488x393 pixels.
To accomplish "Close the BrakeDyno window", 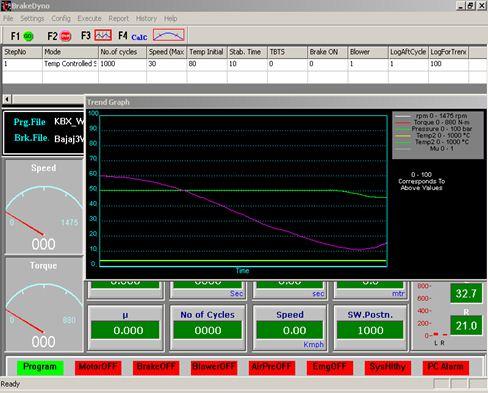I will (482, 6).
